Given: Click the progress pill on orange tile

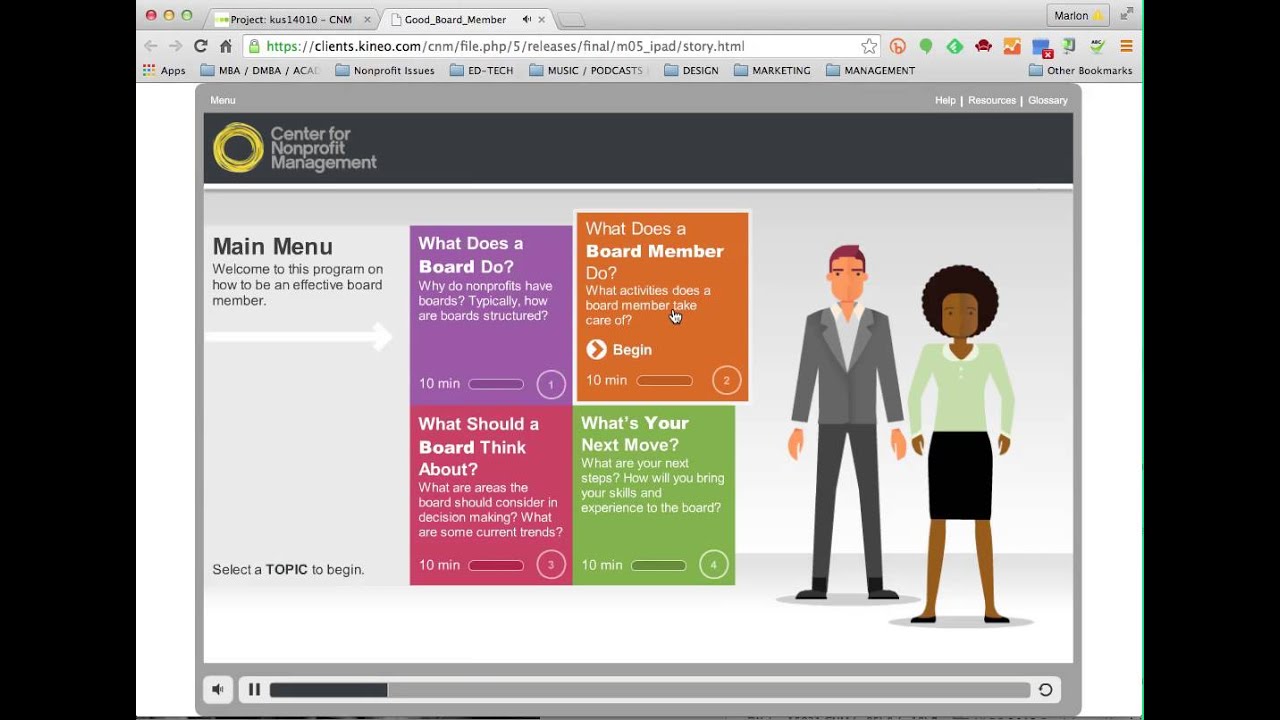Looking at the screenshot, I should click(664, 380).
